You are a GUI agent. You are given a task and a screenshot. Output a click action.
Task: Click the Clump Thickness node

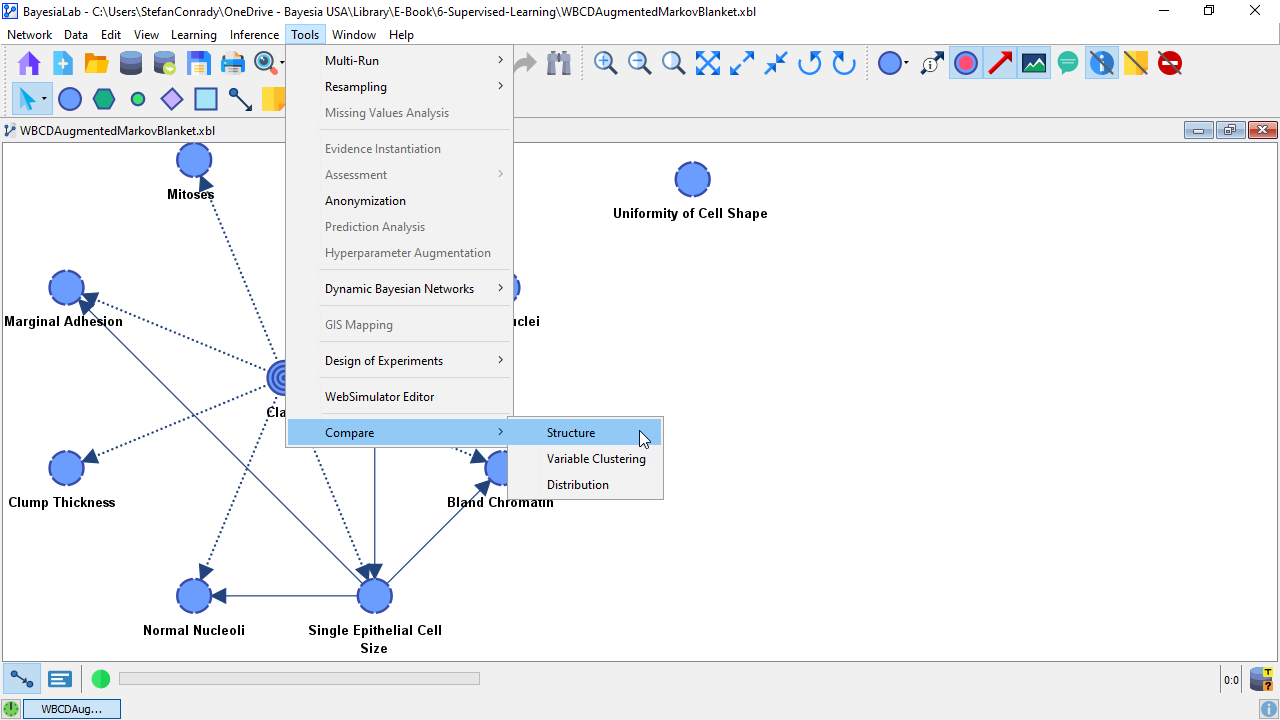click(x=66, y=468)
